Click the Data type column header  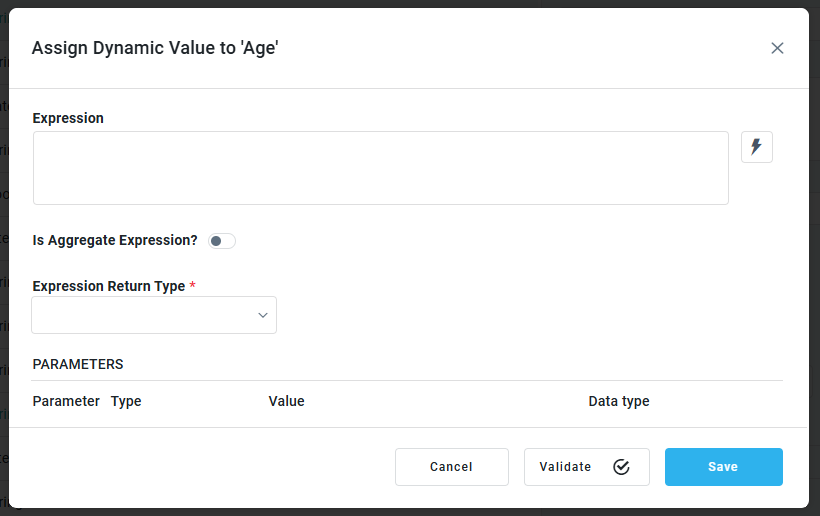[x=618, y=401]
